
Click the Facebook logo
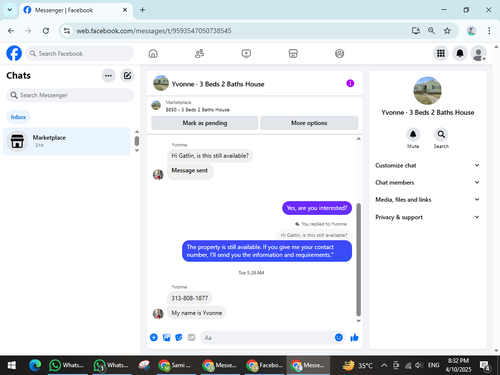pyautogui.click(x=14, y=53)
